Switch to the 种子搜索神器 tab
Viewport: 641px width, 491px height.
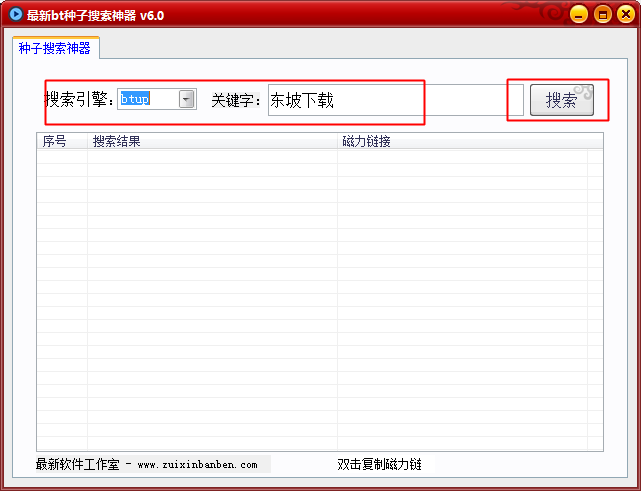click(x=54, y=48)
